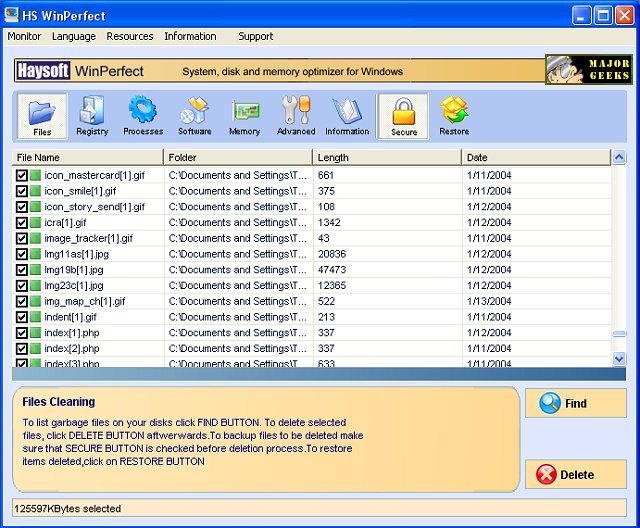The image size is (640, 528).
Task: Open the Resources menu
Action: (130, 36)
